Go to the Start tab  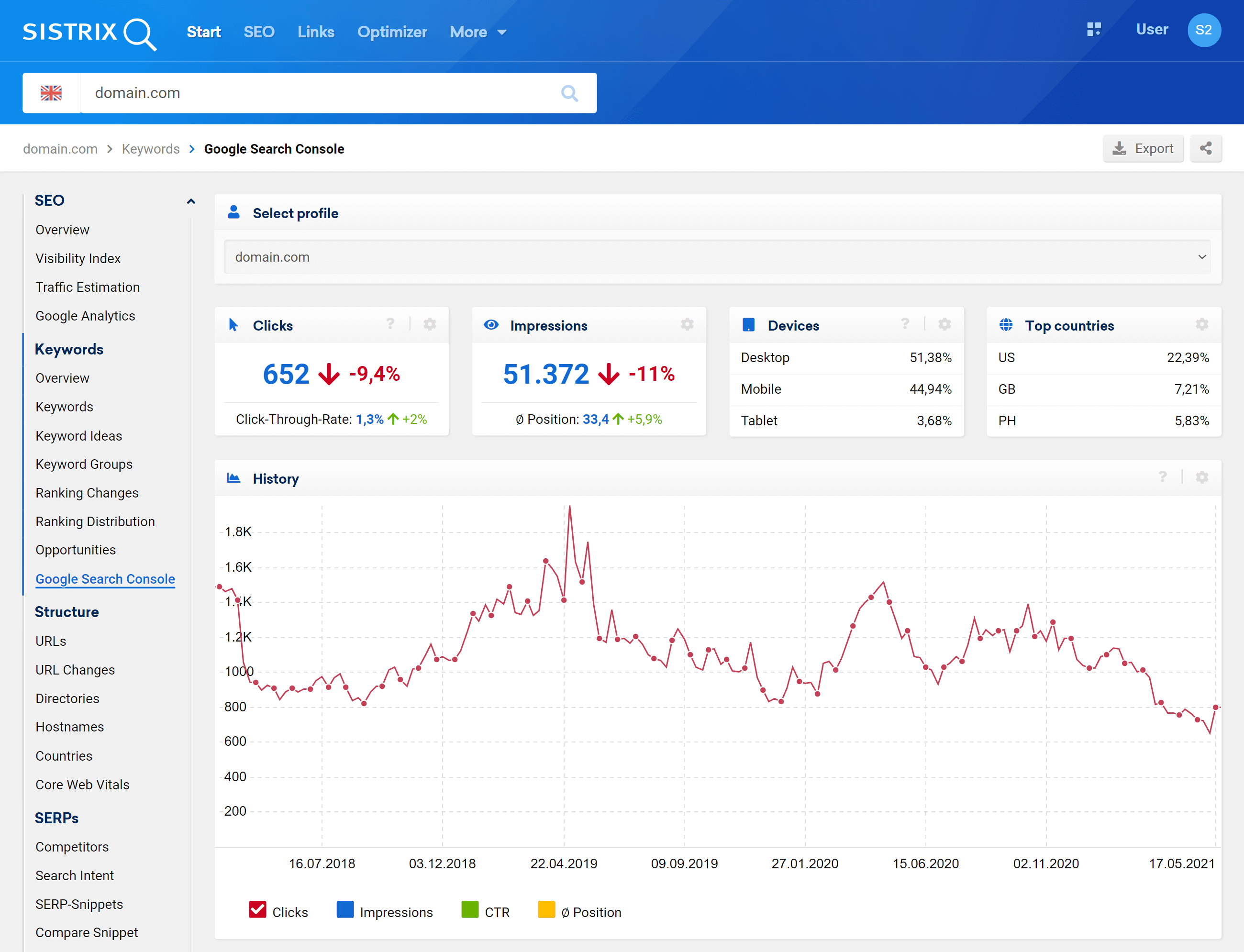coord(204,32)
